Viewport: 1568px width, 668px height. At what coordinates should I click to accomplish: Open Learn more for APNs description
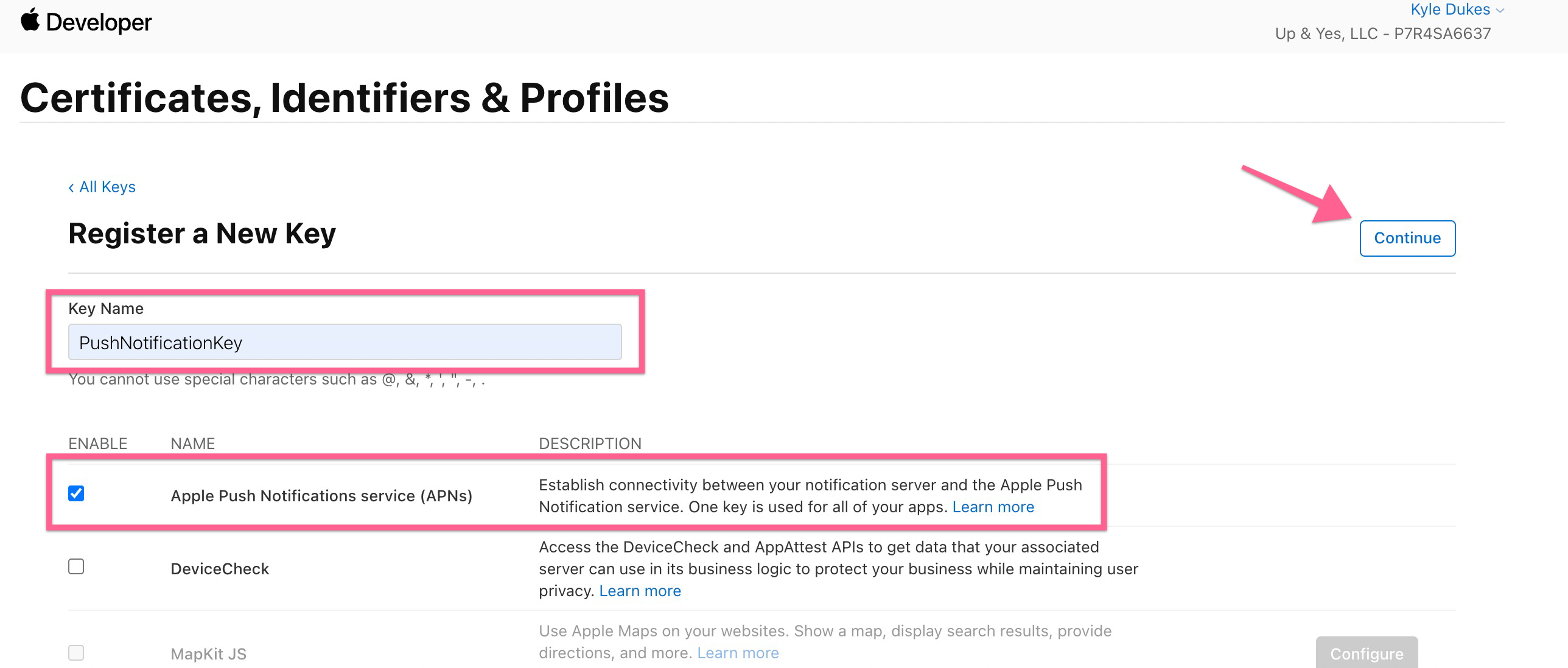point(993,507)
